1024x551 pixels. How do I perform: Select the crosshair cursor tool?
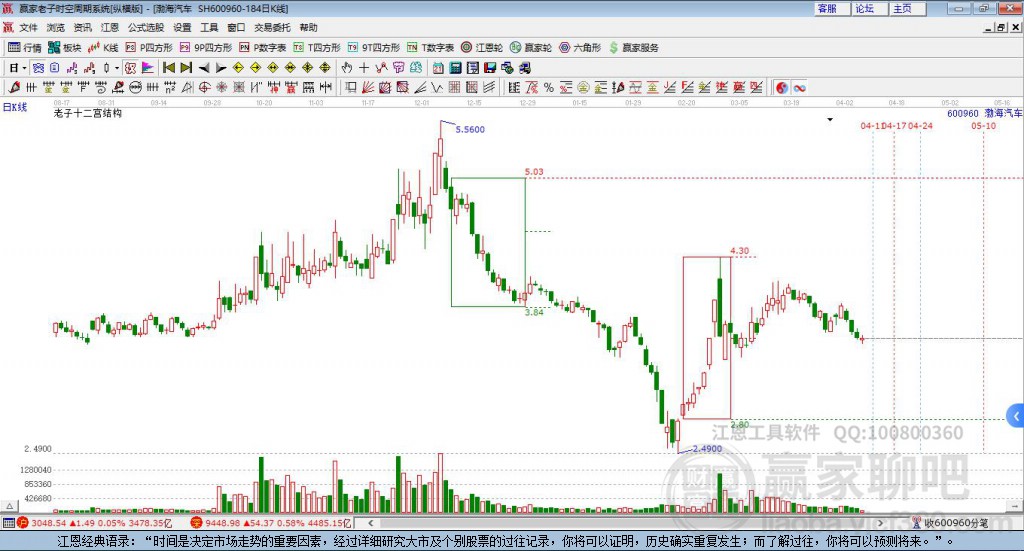click(364, 68)
